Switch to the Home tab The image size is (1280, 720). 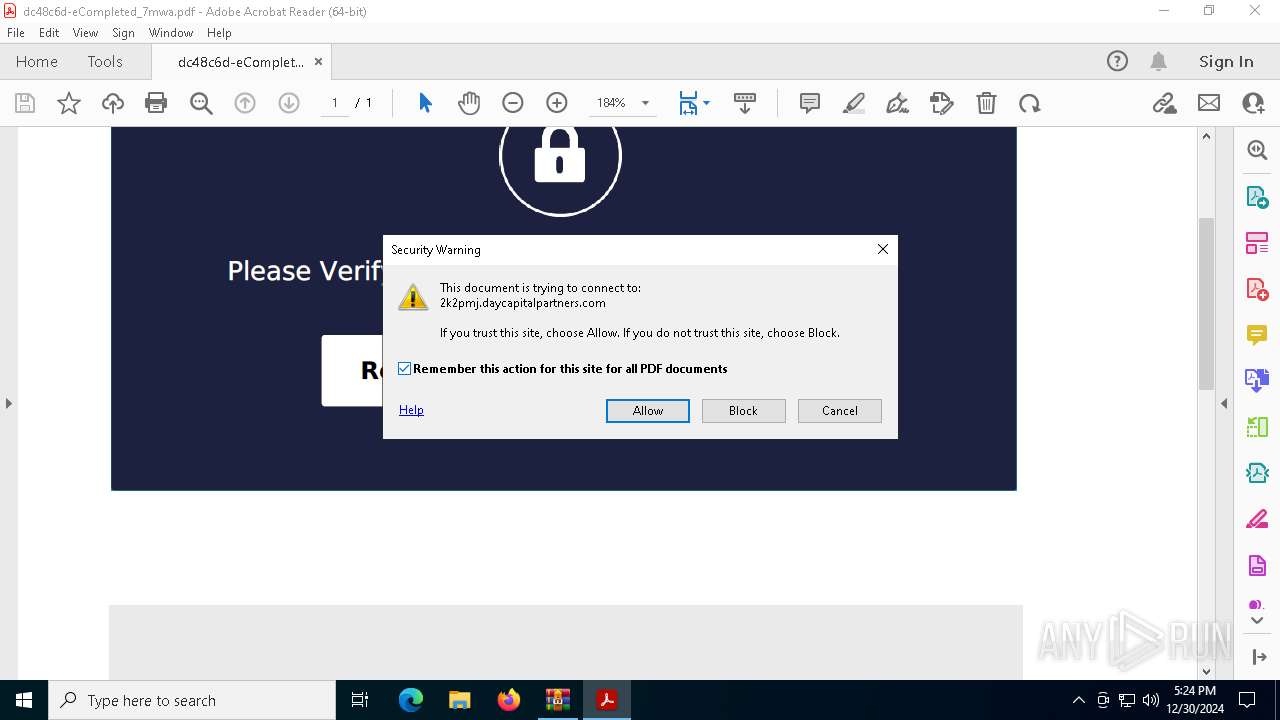point(37,61)
